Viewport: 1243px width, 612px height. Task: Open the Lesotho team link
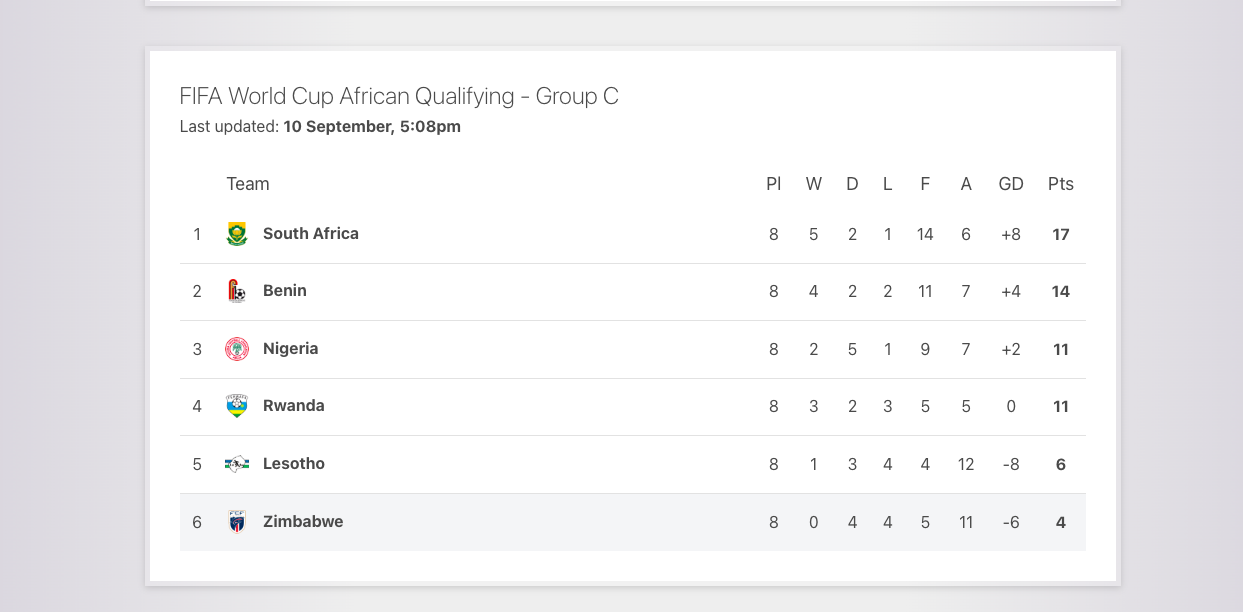(x=294, y=463)
